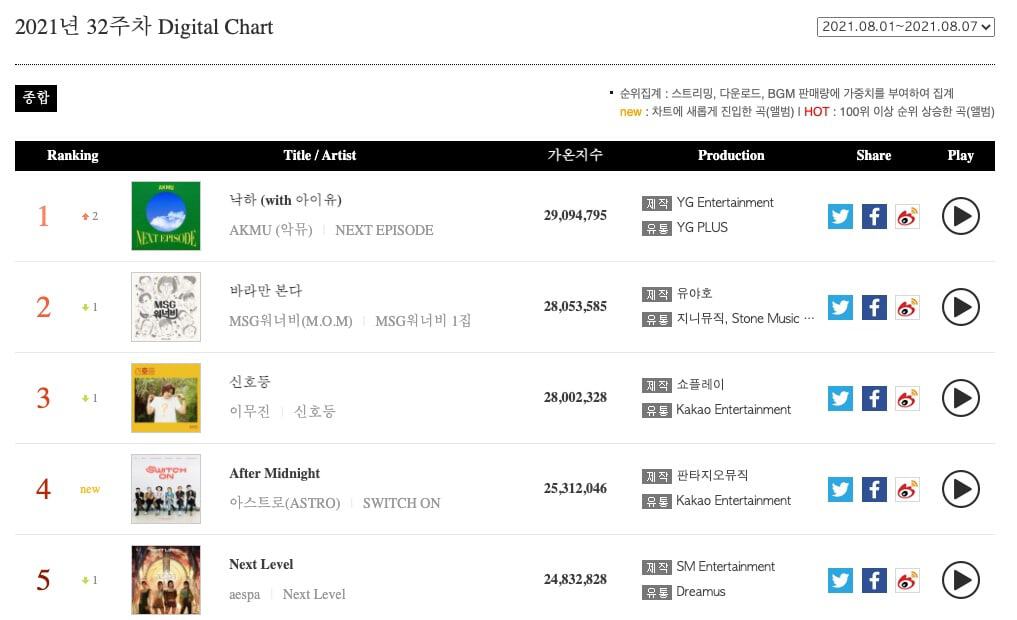The height and width of the screenshot is (620, 1017).
Task: Share 신호등 on Weibo
Action: point(907,398)
